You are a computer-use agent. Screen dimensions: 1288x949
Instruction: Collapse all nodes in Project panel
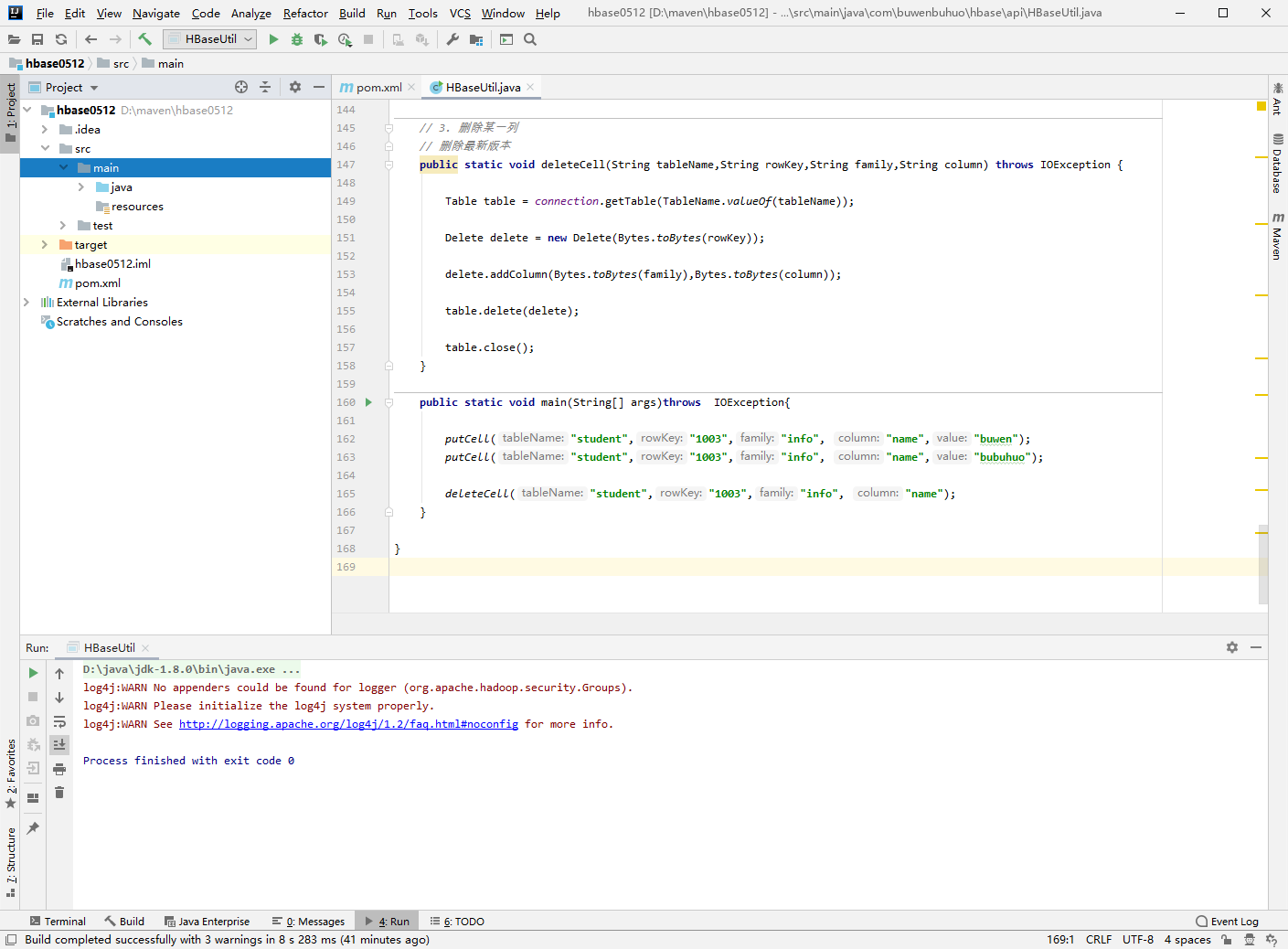265,87
